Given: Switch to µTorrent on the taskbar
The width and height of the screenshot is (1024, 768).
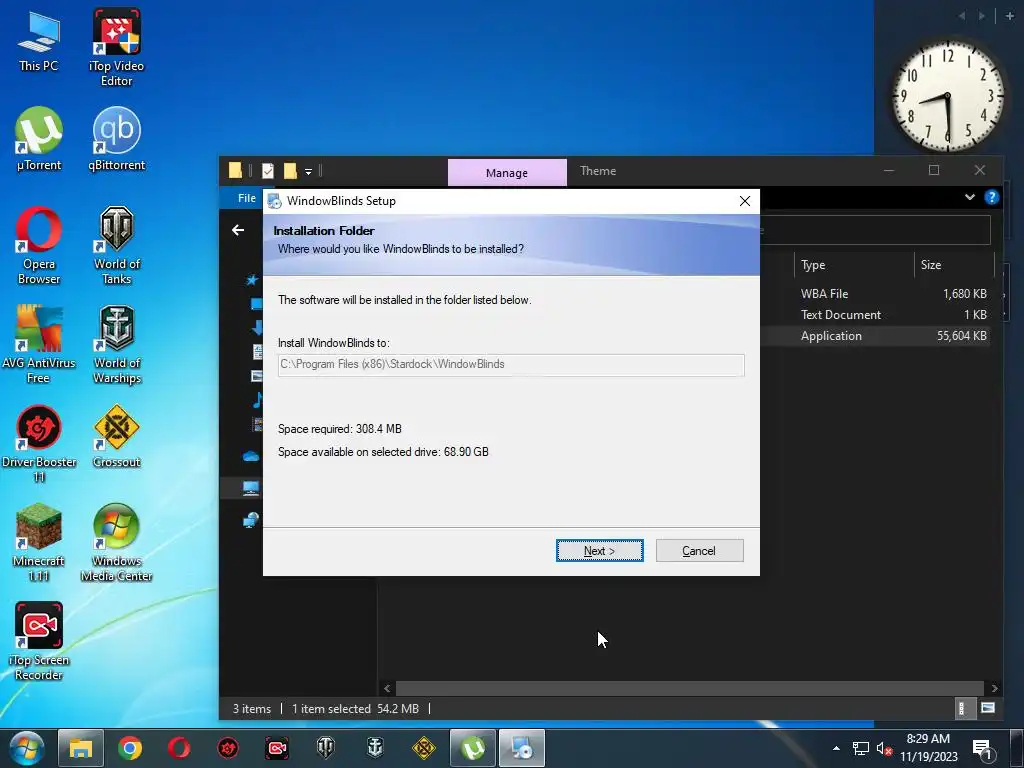Looking at the screenshot, I should [473, 748].
